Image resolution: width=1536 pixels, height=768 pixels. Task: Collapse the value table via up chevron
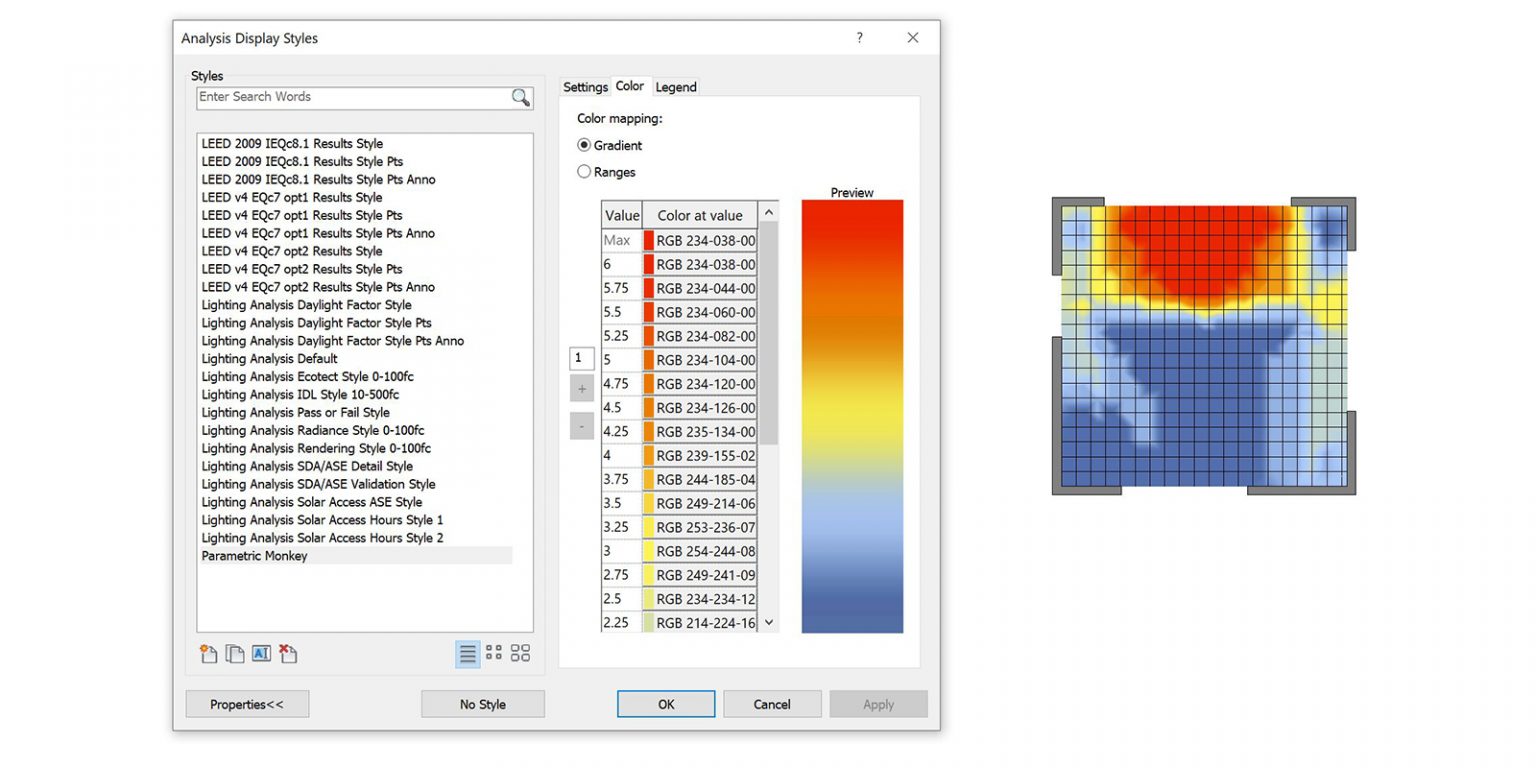(x=769, y=214)
